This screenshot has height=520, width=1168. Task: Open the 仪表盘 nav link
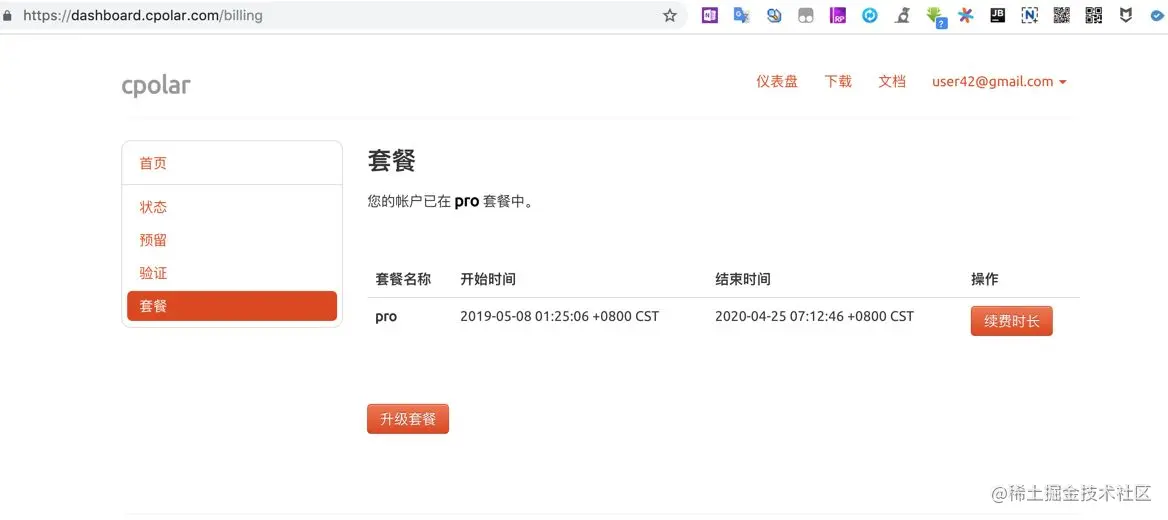(x=777, y=82)
